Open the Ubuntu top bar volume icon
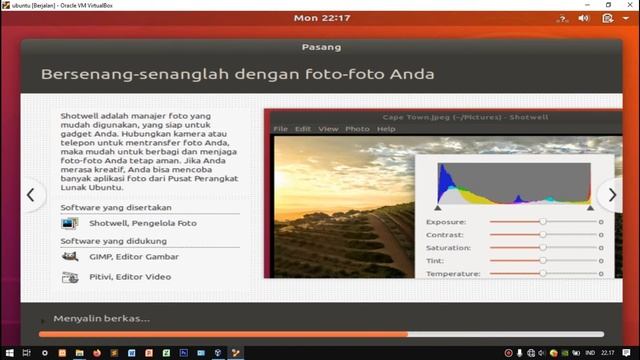The width and height of the screenshot is (640, 360). (584, 18)
